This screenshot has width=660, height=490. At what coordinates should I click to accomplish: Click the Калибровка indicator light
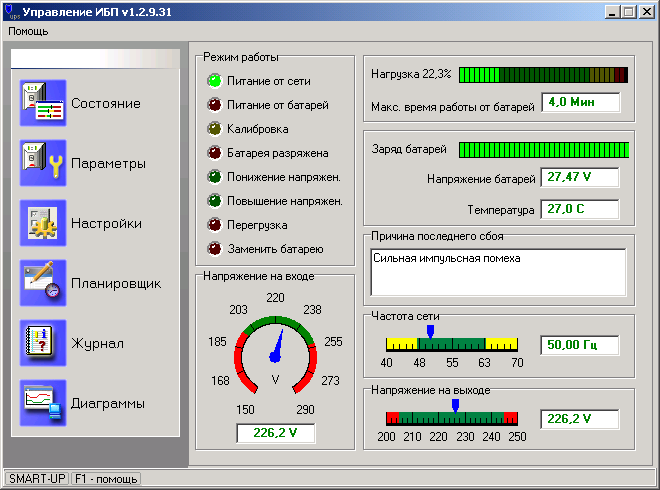(x=213, y=129)
